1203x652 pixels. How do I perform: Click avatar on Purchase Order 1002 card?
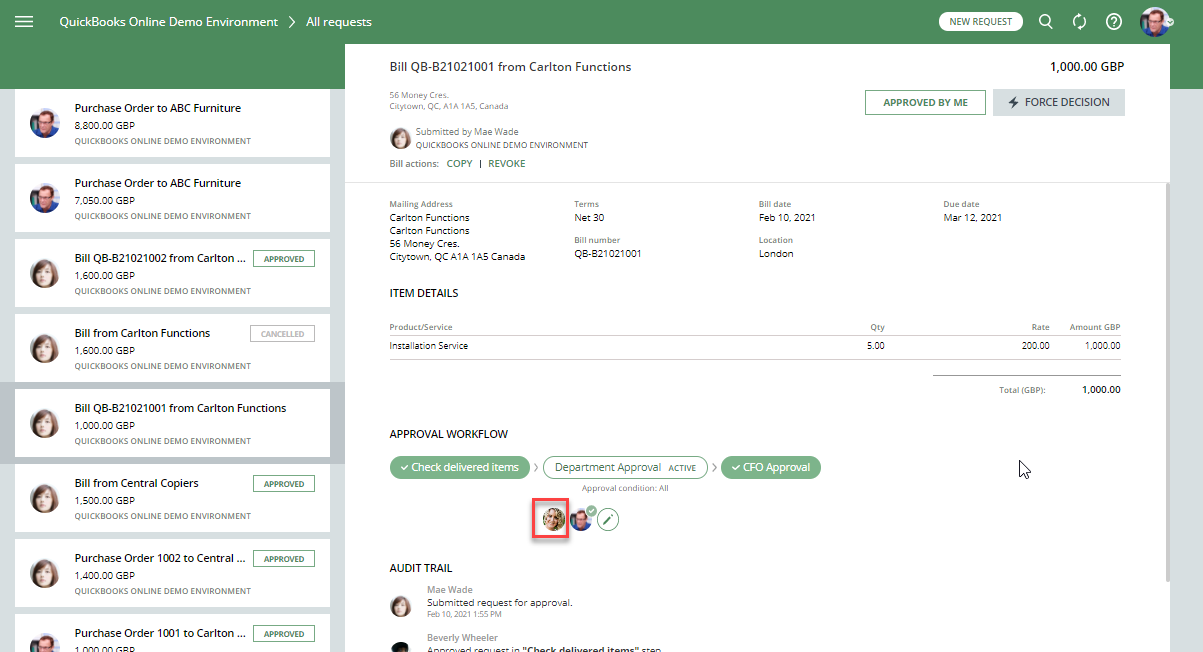point(44,573)
